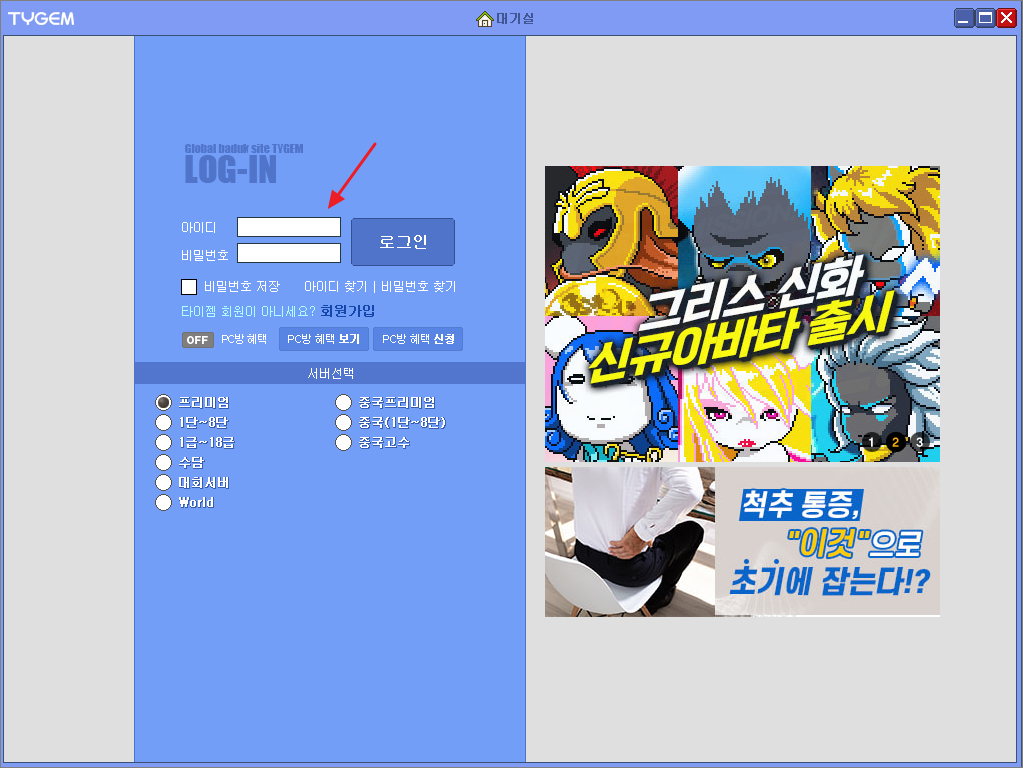Open the 아이디 찾기 link
Viewport: 1023px width, 768px height.
pyautogui.click(x=335, y=286)
